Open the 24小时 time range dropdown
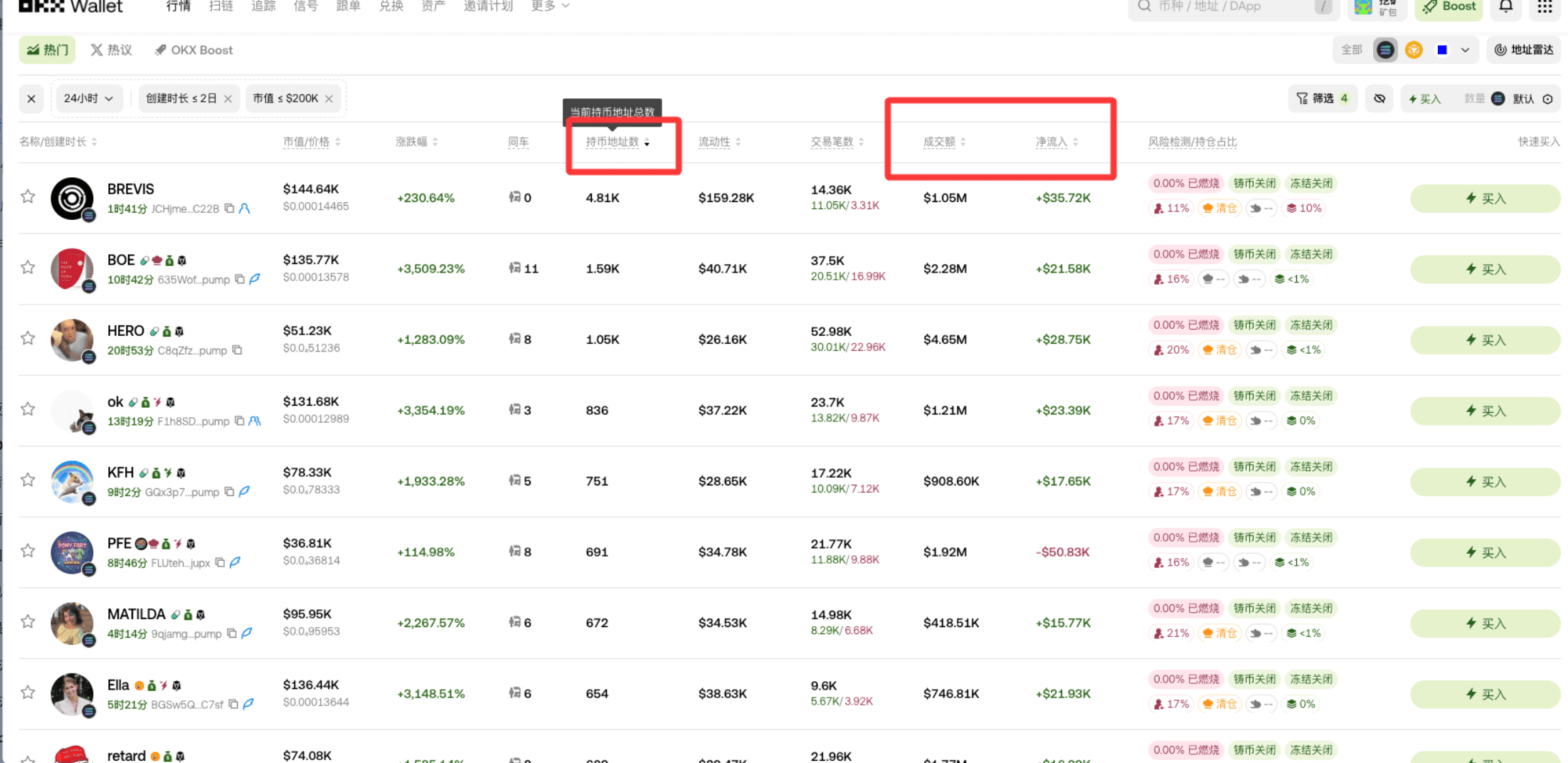The width and height of the screenshot is (1568, 763). pyautogui.click(x=89, y=99)
